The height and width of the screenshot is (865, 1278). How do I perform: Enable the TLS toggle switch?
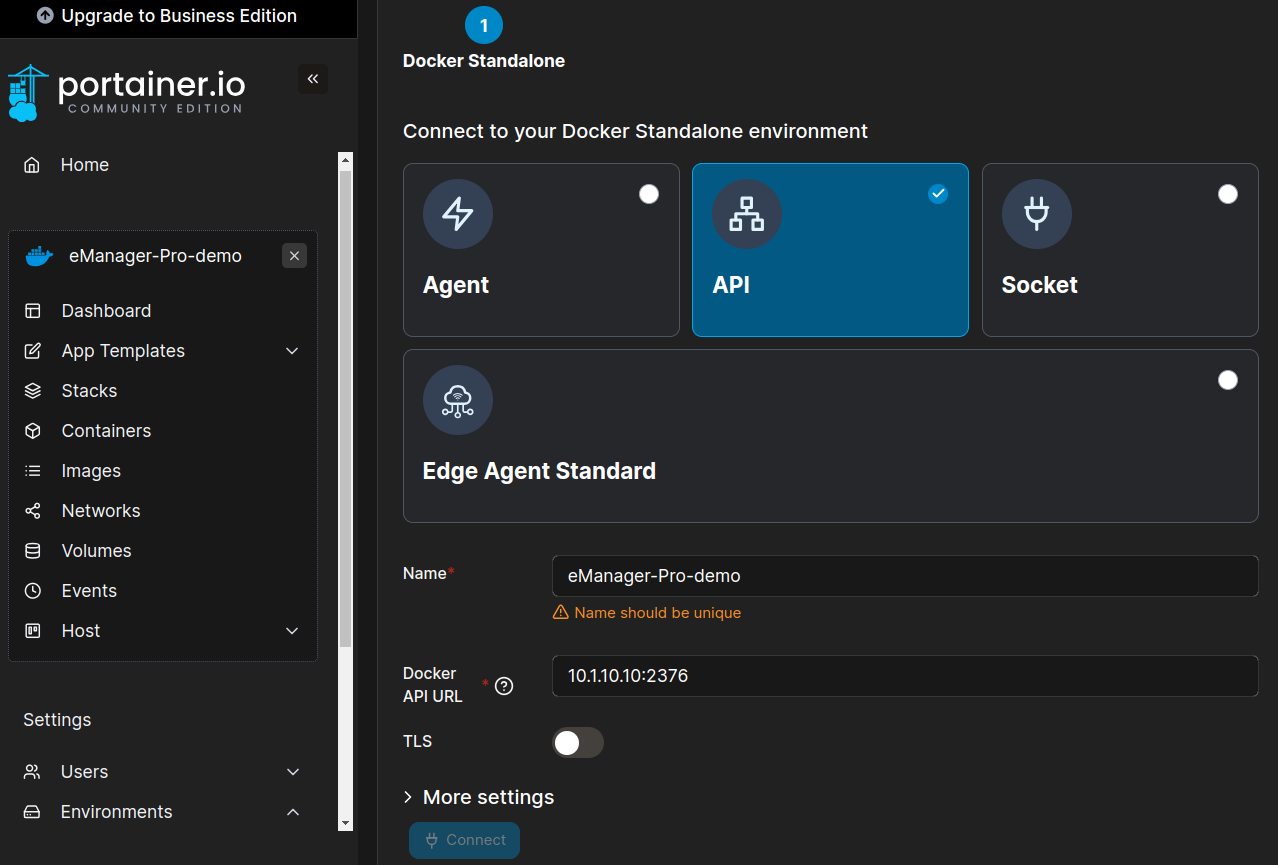pos(578,742)
